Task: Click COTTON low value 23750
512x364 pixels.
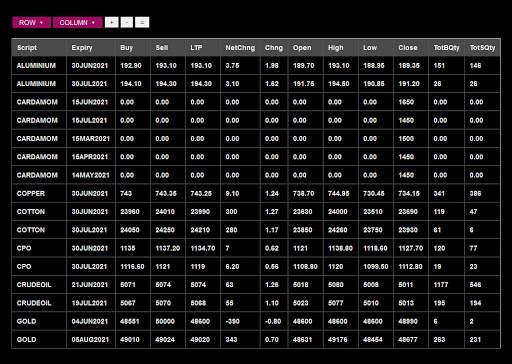Action: 373,230
